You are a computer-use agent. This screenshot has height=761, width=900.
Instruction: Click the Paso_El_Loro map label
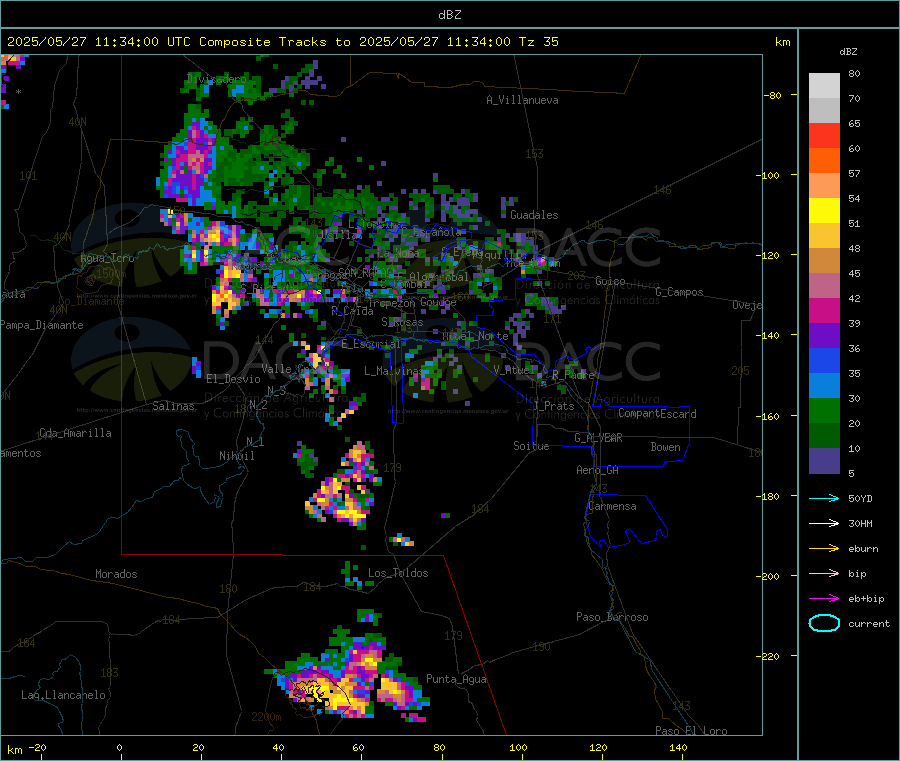691,731
